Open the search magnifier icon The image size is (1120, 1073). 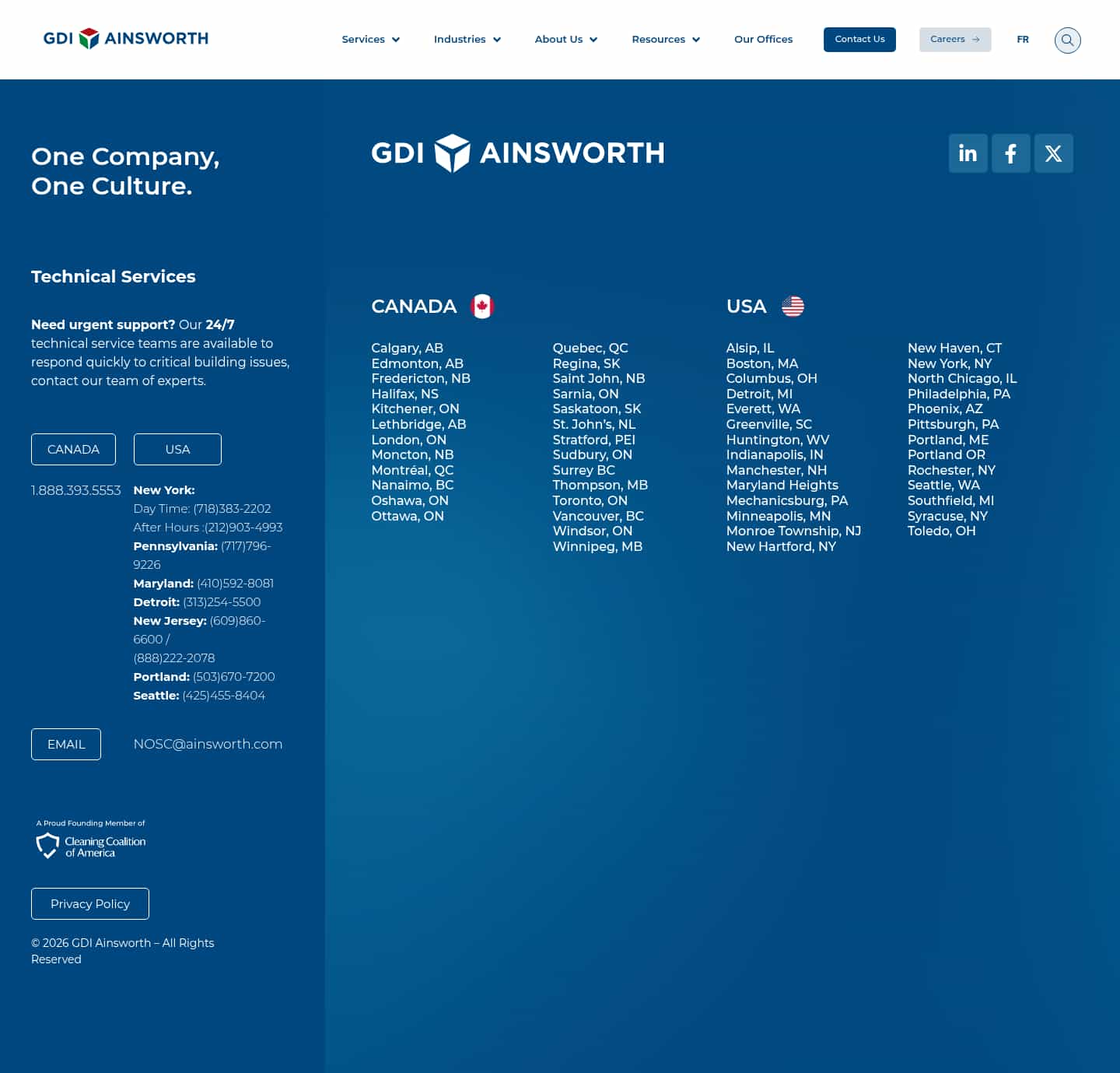(x=1067, y=40)
